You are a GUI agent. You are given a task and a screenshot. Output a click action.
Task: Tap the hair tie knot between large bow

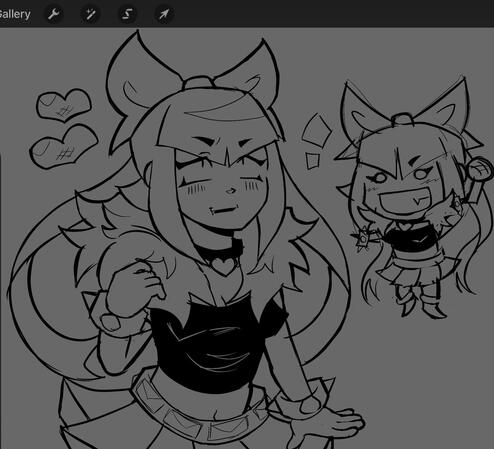click(198, 83)
